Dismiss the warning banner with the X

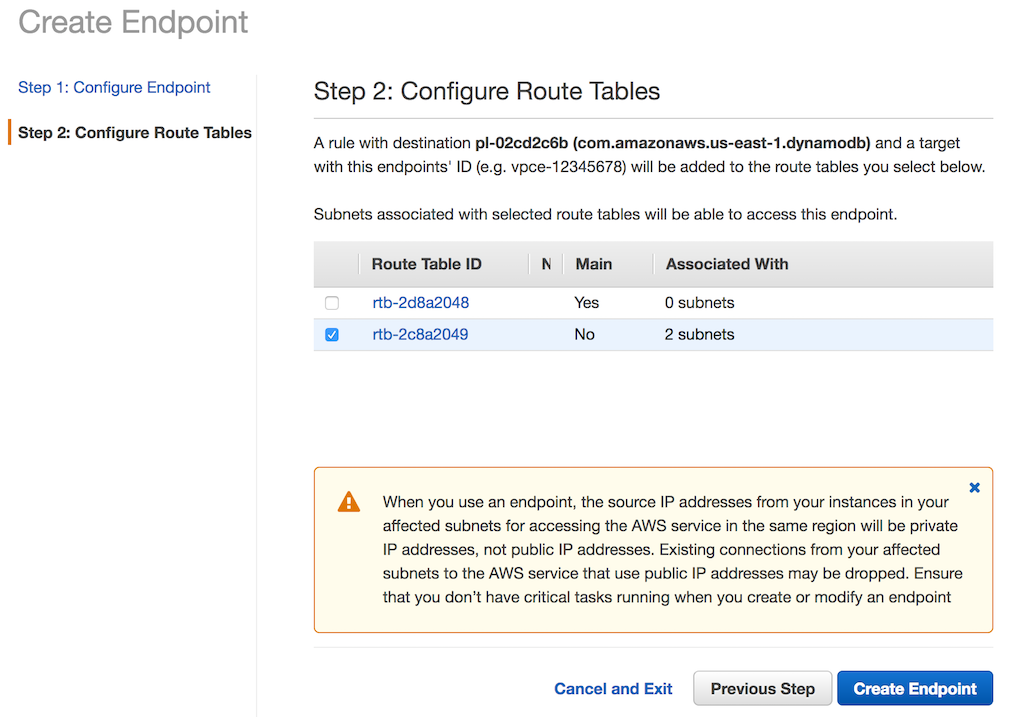[975, 488]
